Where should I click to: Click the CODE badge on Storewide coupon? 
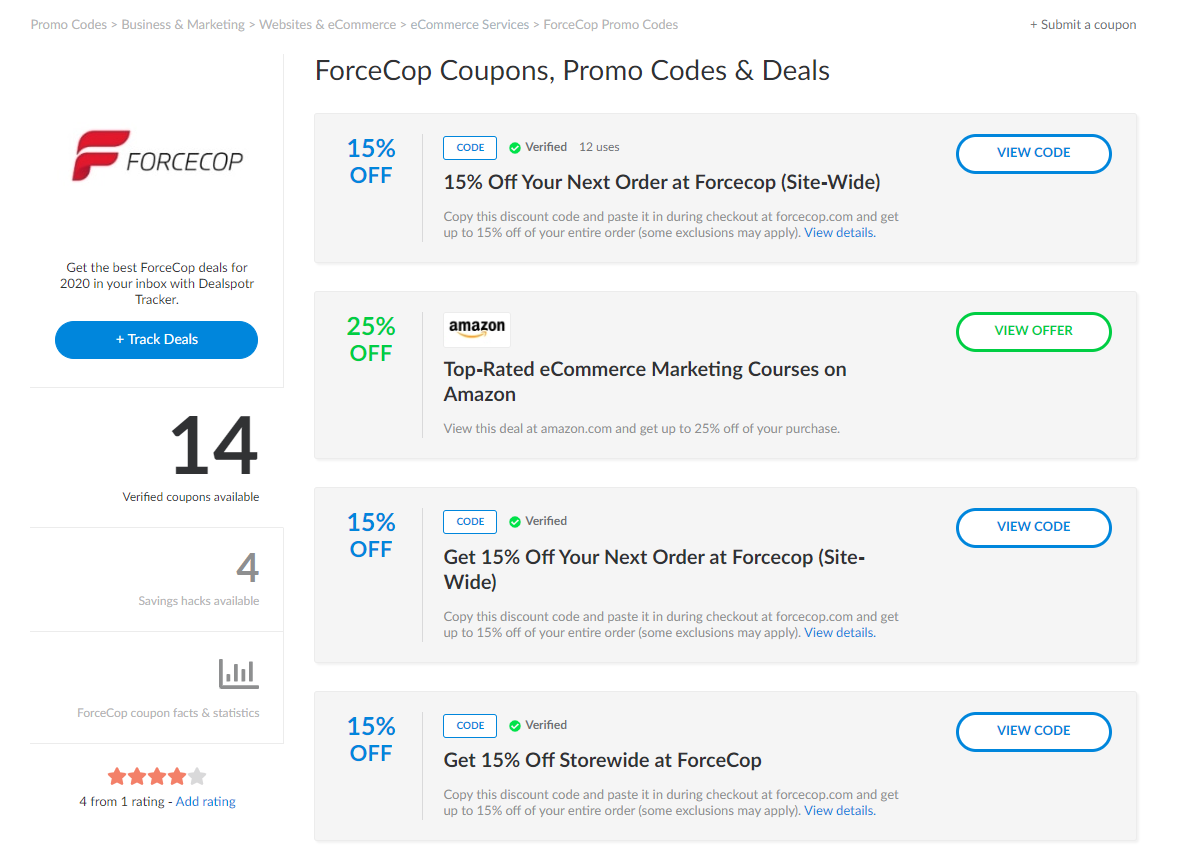470,725
